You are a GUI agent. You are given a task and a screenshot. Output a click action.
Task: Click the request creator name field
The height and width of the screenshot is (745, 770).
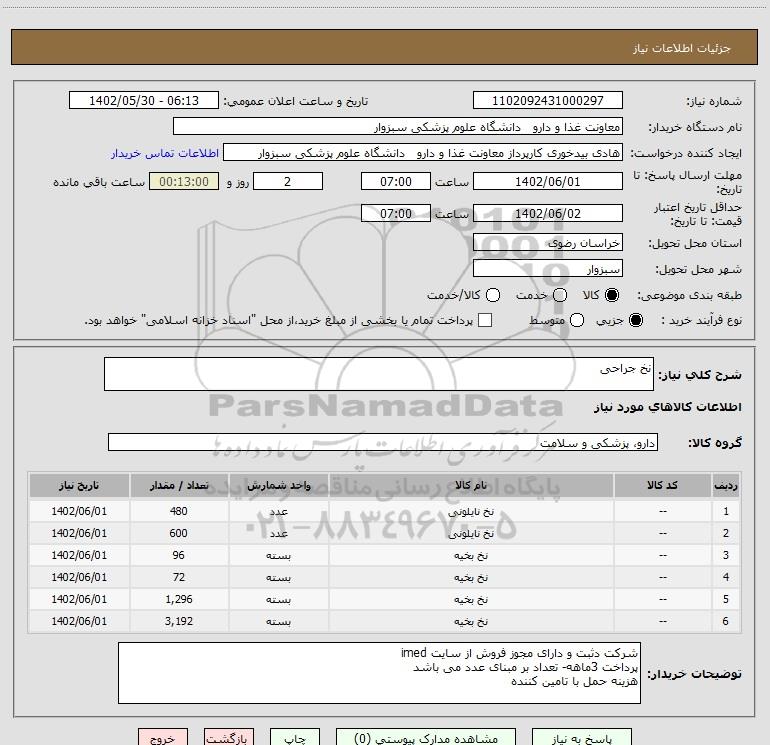pyautogui.click(x=423, y=152)
